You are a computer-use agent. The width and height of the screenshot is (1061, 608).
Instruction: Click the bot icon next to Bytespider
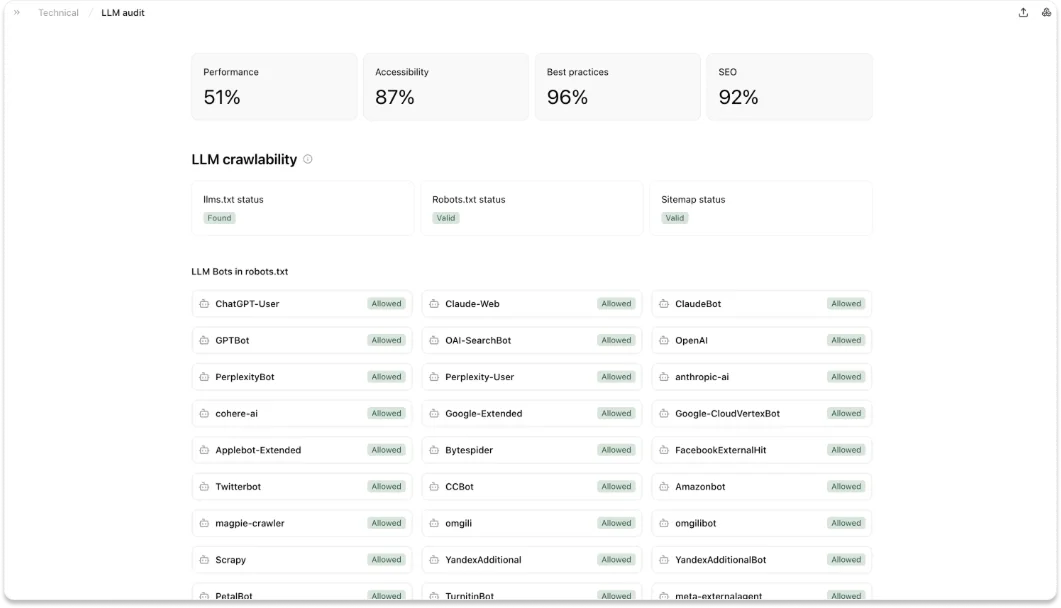(434, 450)
